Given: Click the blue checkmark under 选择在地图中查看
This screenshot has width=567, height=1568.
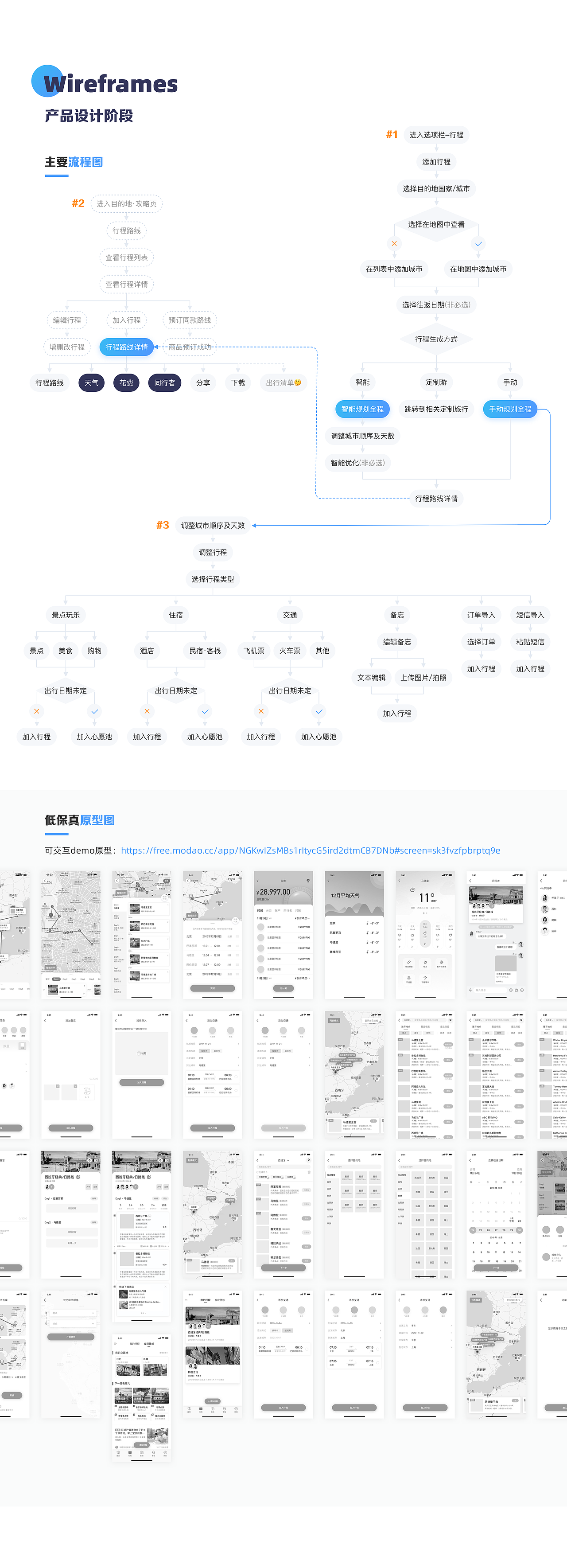Looking at the screenshot, I should [478, 243].
